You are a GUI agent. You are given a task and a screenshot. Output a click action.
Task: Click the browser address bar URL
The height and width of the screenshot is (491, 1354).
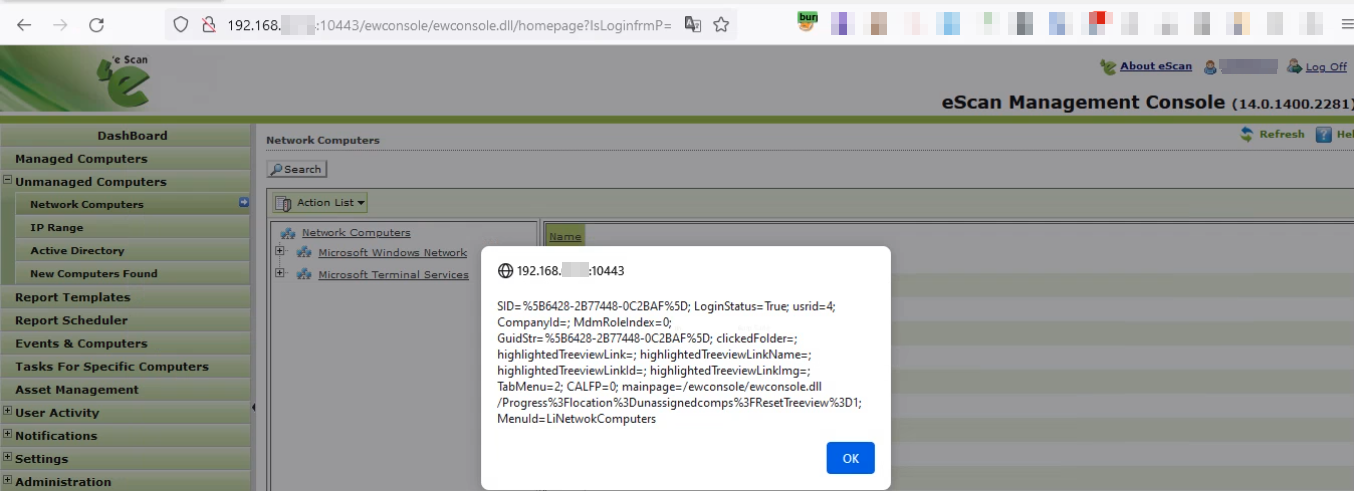click(x=449, y=25)
